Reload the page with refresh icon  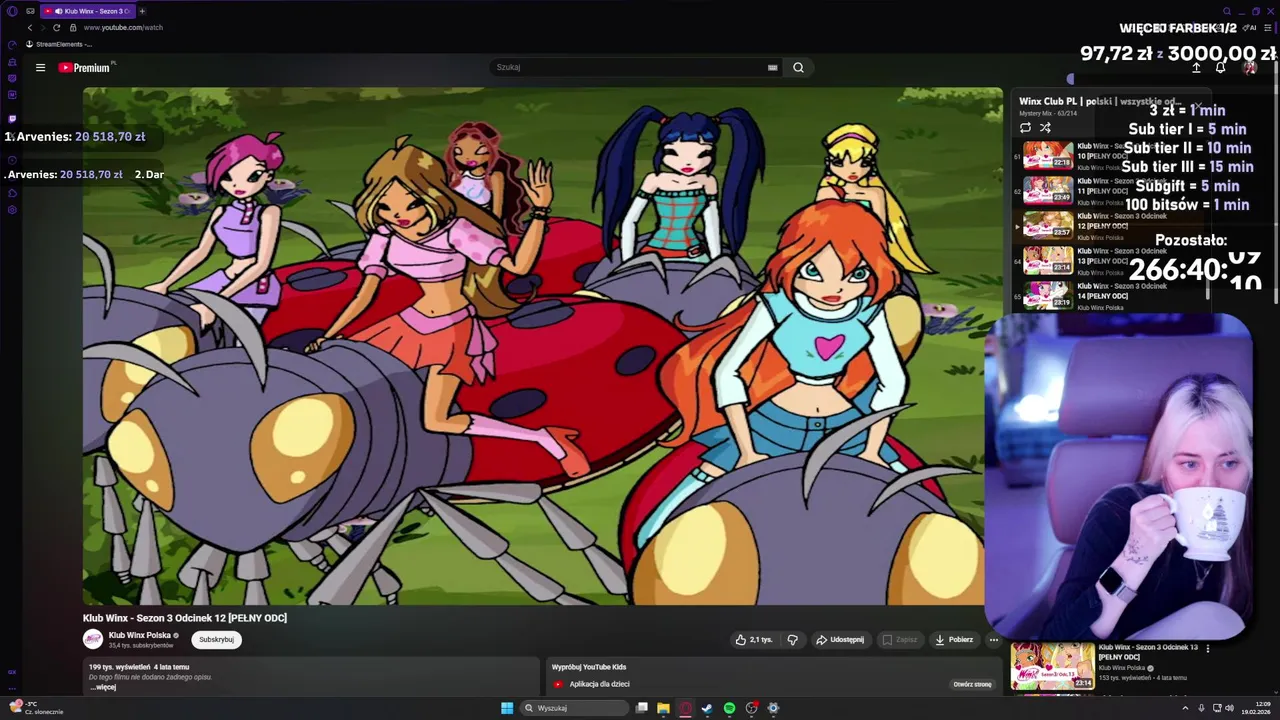56,28
